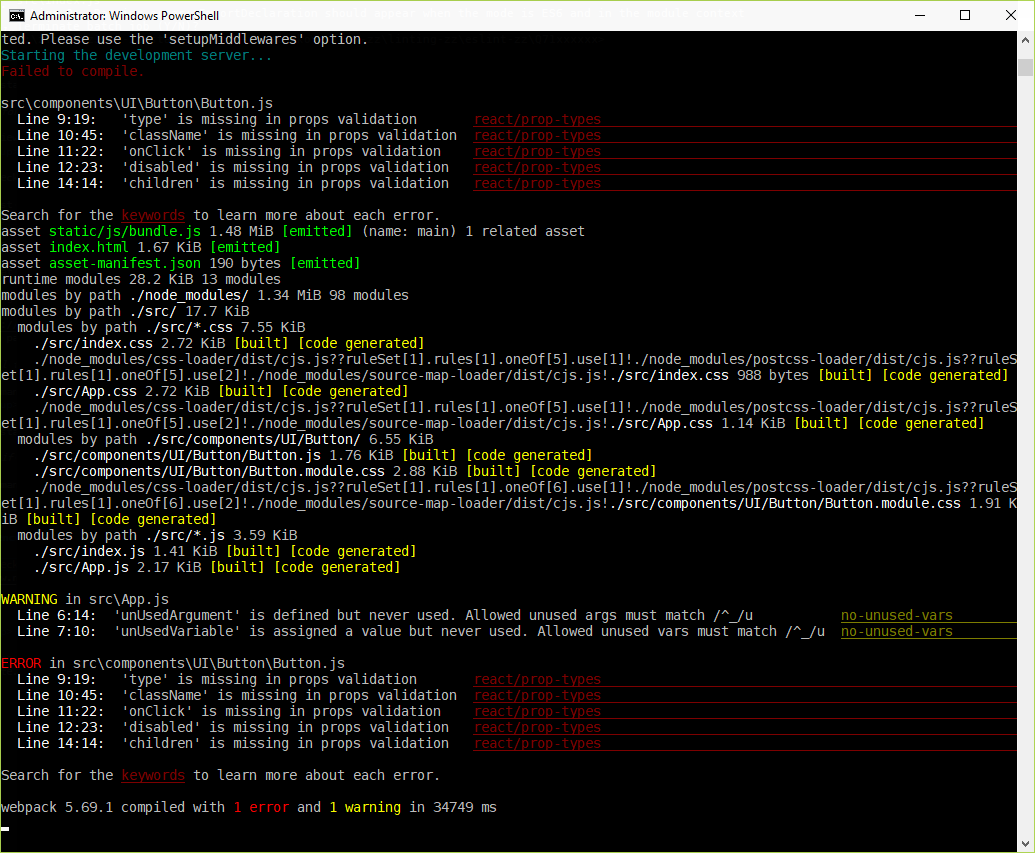This screenshot has width=1035, height=853.
Task: Click file path 'src\components\UI\Button\Button.js' at top
Action: click(x=137, y=104)
